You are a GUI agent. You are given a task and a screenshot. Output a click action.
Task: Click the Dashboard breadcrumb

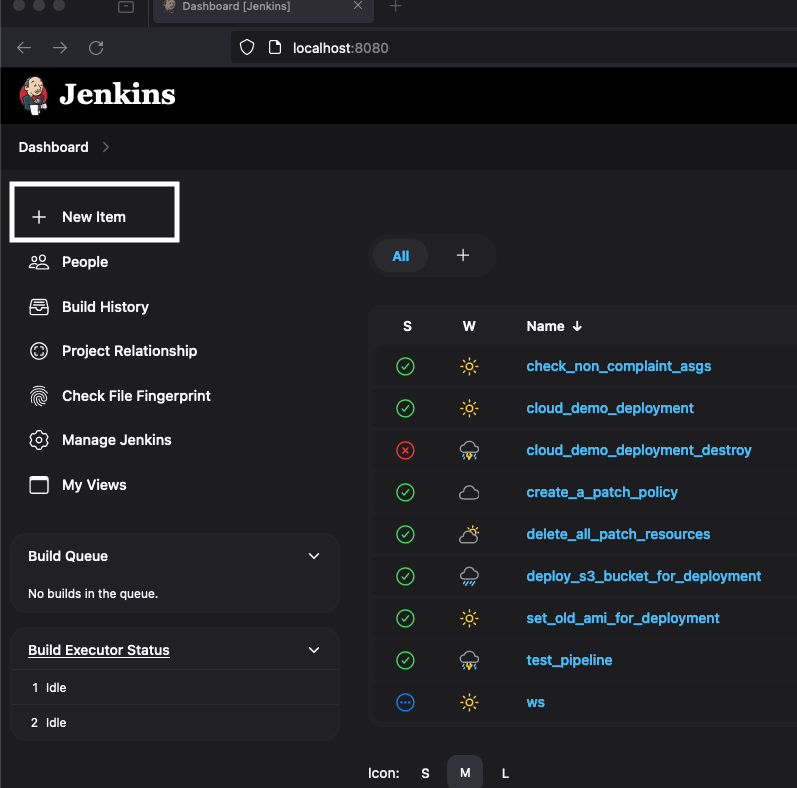(53, 147)
